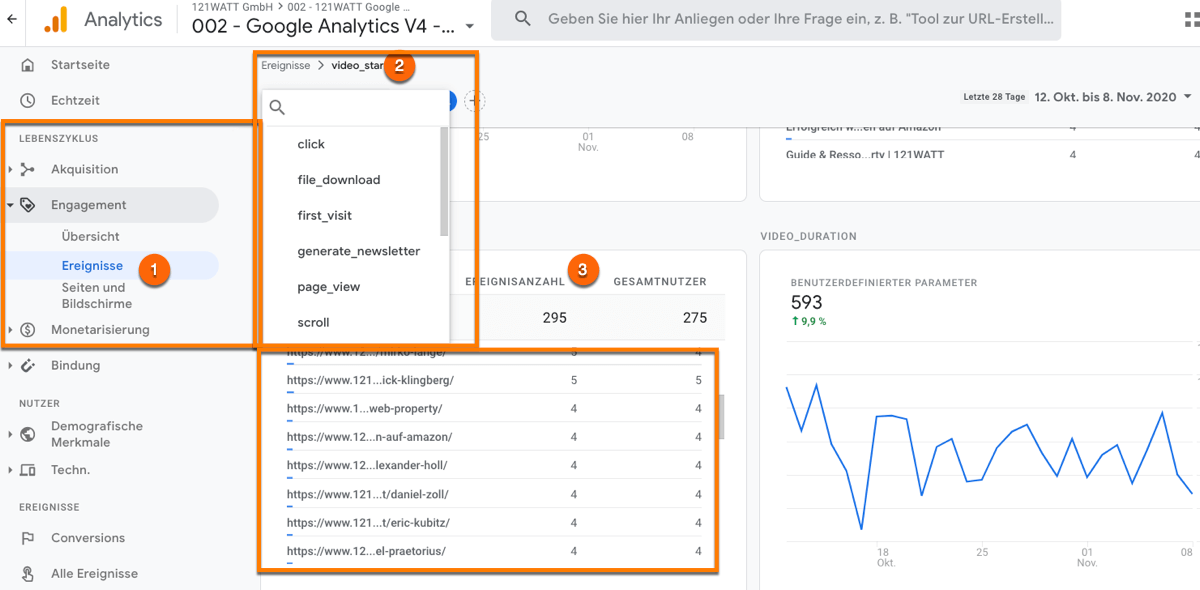Click the back arrow next to the logo
Screen dimensions: 1200x590
point(11,19)
